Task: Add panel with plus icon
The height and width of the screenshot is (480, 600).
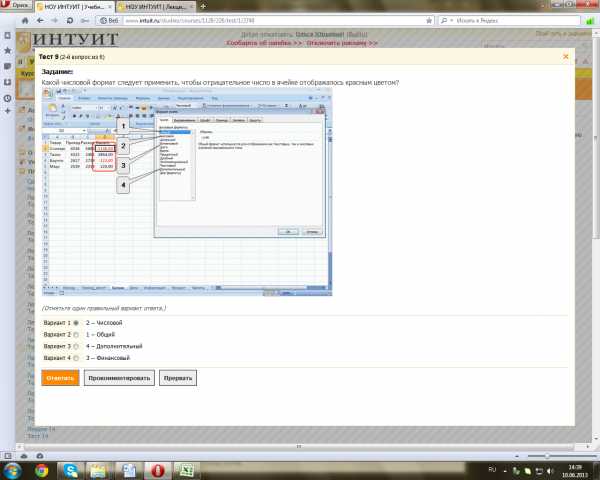Action: [7, 111]
